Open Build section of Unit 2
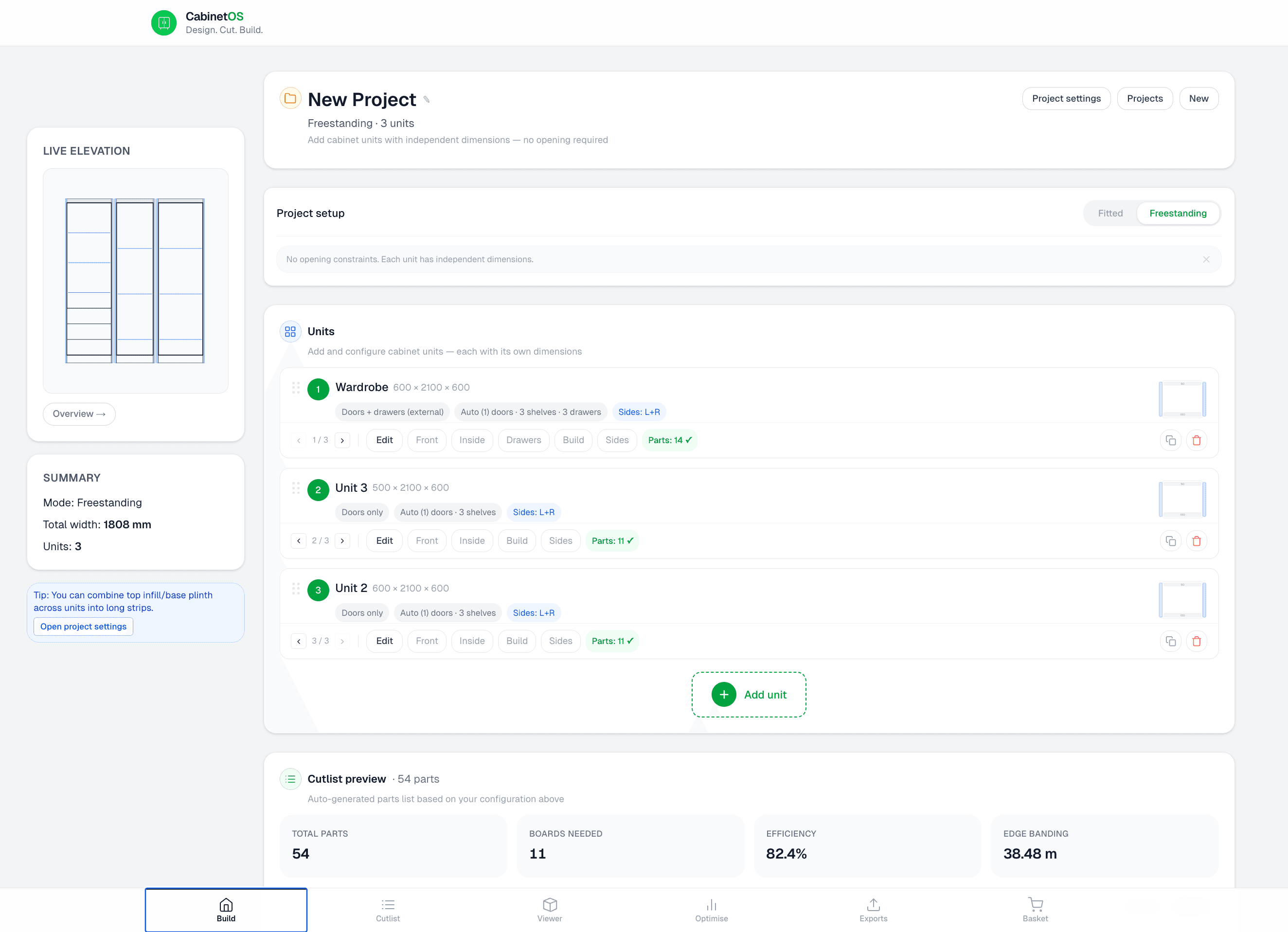This screenshot has height=932, width=1288. 517,641
